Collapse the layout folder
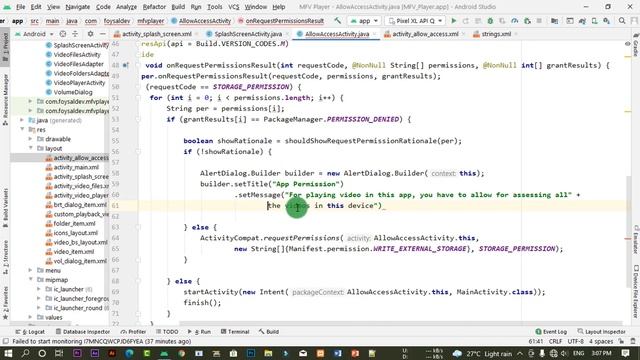The height and width of the screenshot is (360, 640). pyautogui.click(x=30, y=149)
